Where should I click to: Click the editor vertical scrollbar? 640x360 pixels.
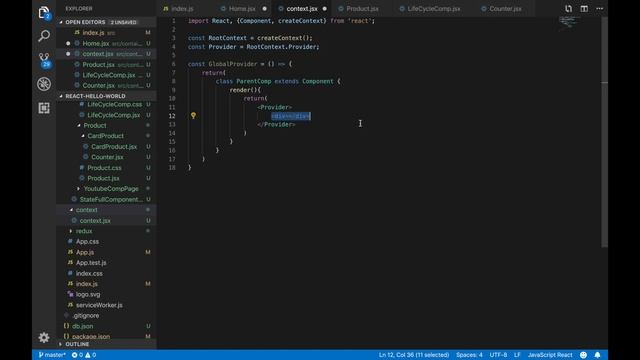coord(604,131)
